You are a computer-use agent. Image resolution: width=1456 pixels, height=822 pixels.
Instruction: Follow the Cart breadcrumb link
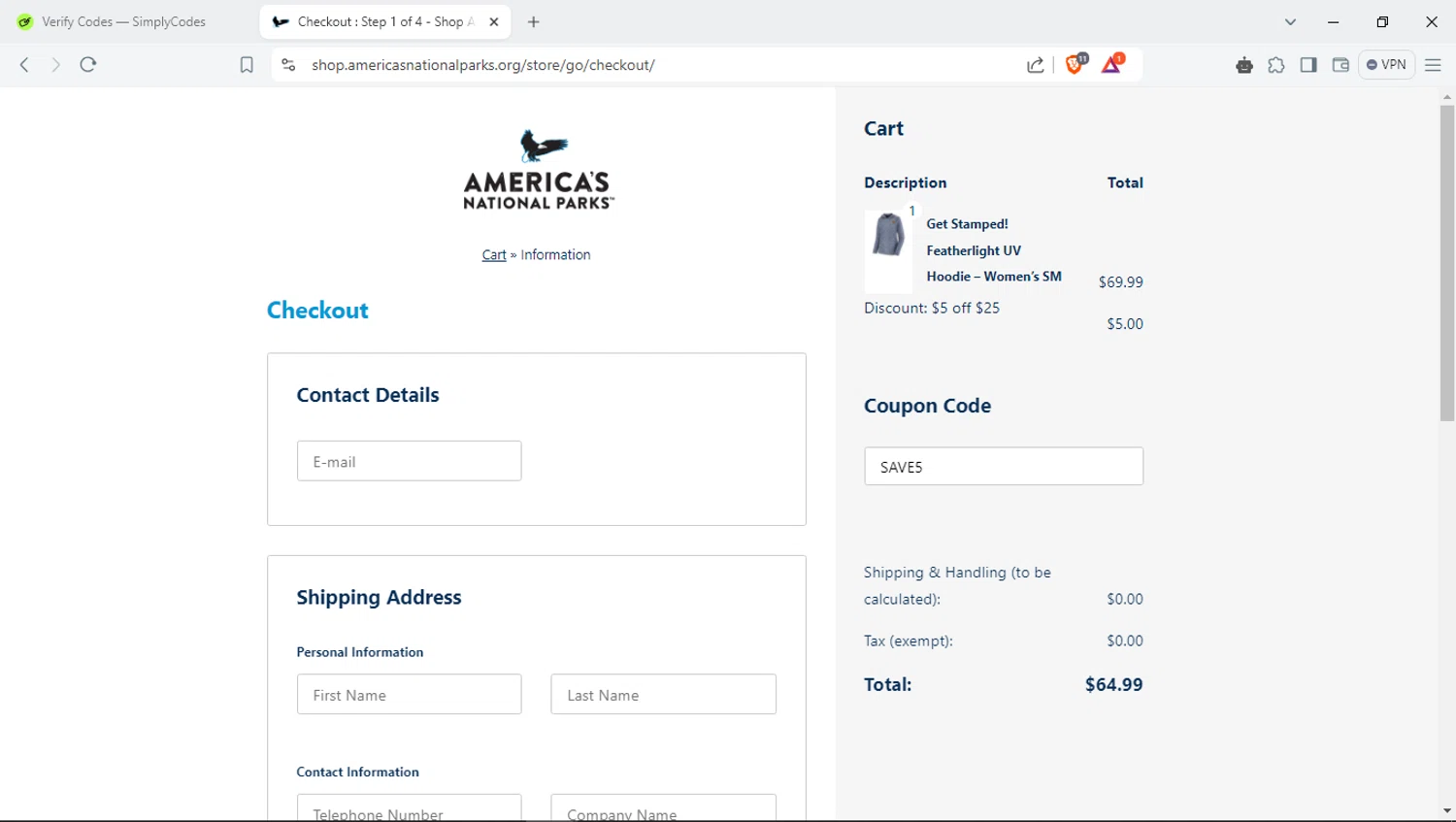point(494,255)
